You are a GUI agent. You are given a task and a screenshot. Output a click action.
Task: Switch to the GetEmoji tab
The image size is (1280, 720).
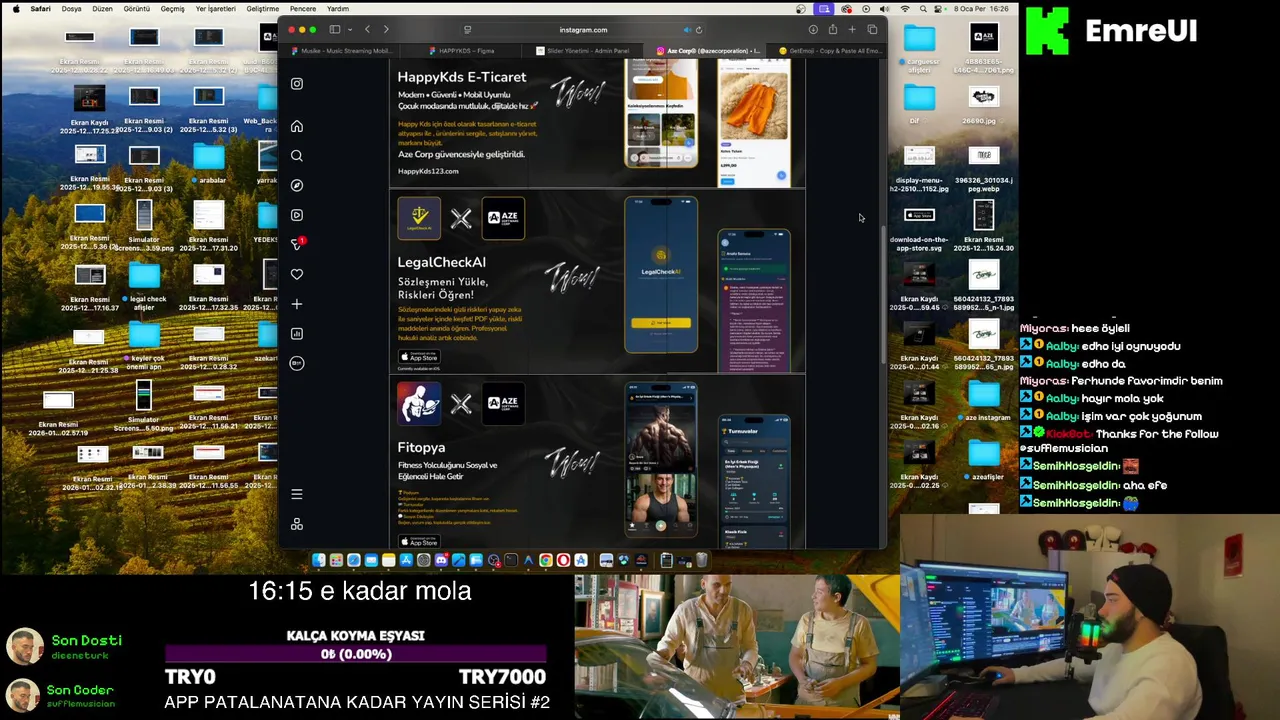pos(828,51)
